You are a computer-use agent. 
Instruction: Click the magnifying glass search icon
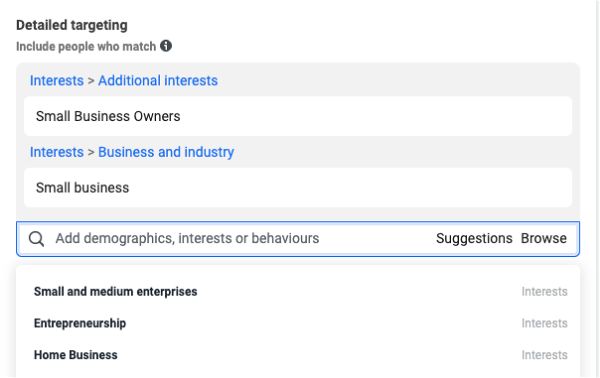[36, 239]
